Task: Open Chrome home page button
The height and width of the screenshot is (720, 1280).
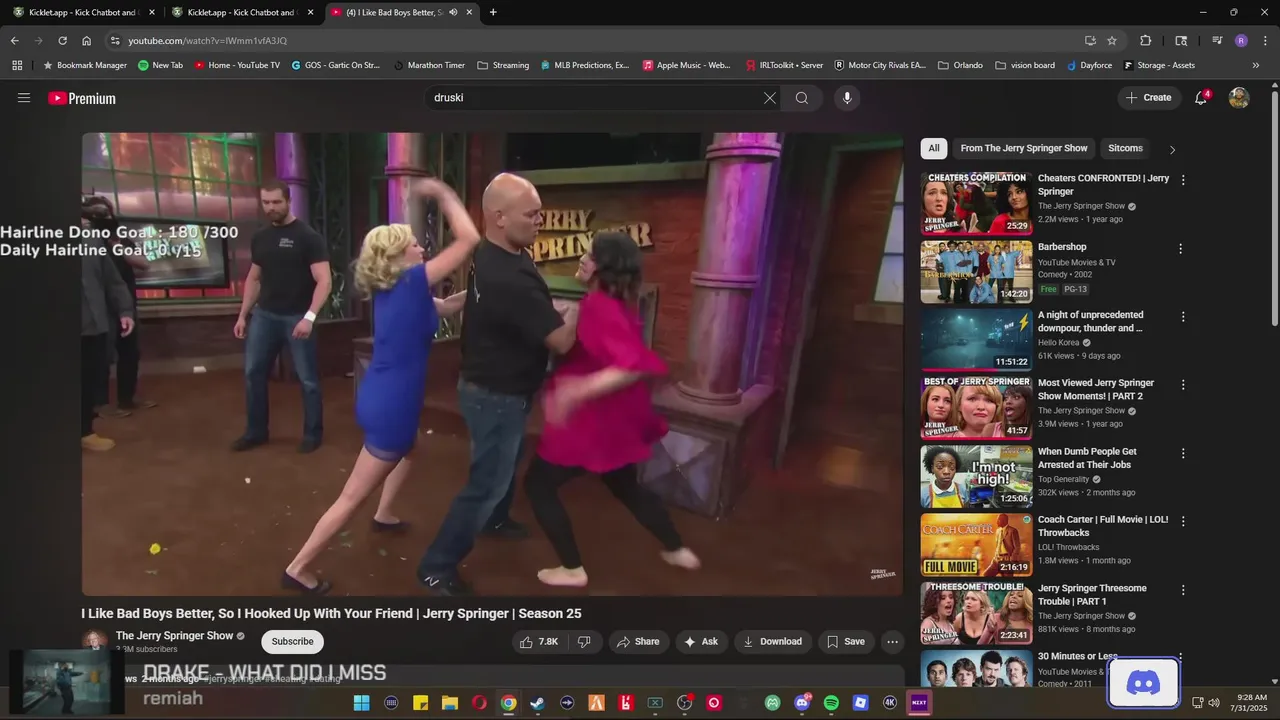Action: (x=87, y=41)
